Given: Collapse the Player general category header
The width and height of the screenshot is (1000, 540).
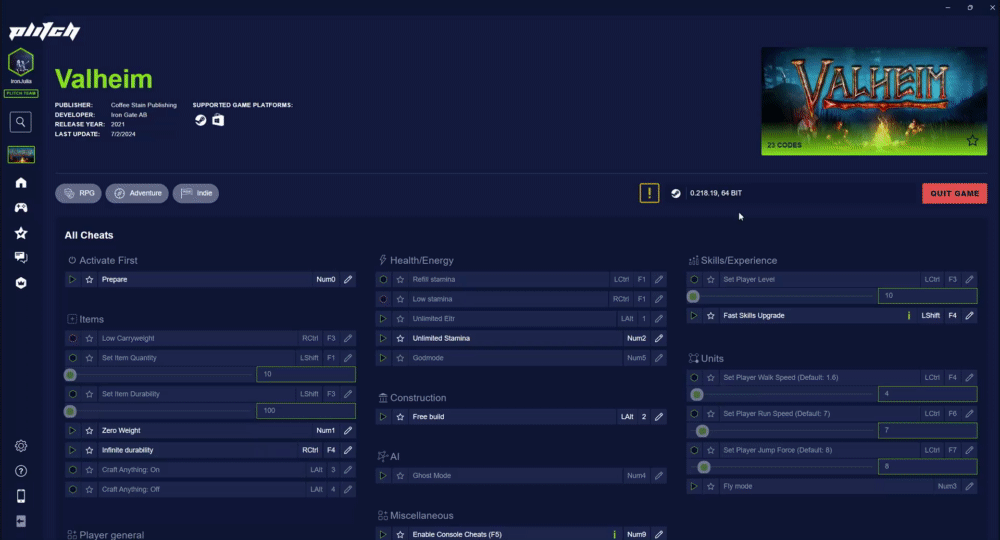Looking at the screenshot, I should point(105,534).
